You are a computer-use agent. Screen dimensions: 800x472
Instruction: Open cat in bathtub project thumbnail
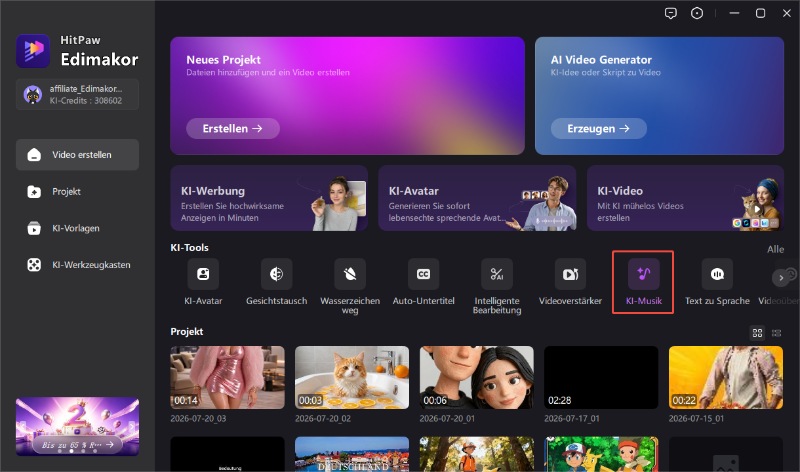pyautogui.click(x=352, y=378)
